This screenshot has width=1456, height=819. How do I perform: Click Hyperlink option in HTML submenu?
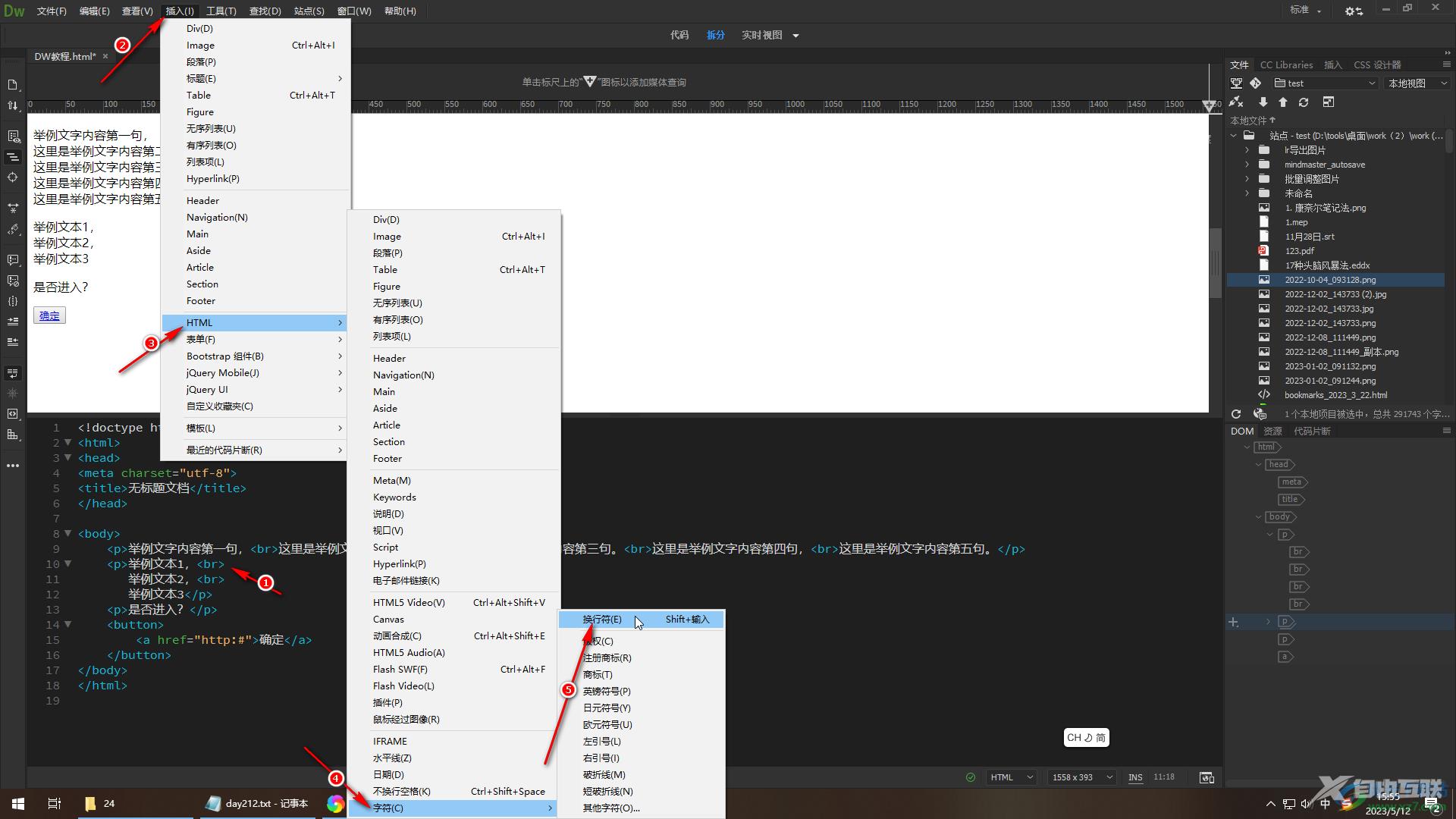click(x=399, y=563)
